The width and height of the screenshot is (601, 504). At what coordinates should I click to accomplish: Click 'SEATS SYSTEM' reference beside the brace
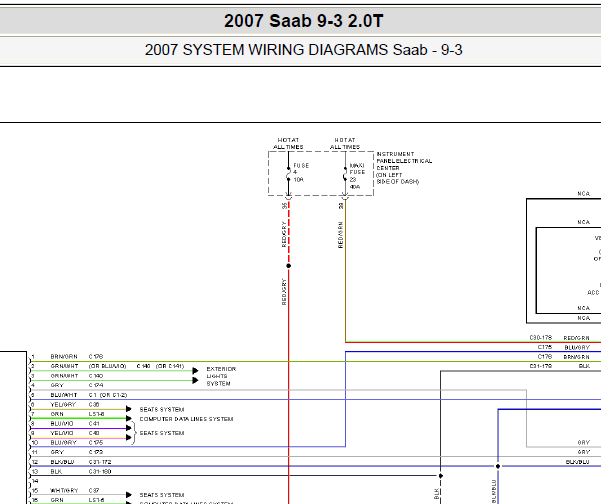(x=162, y=433)
